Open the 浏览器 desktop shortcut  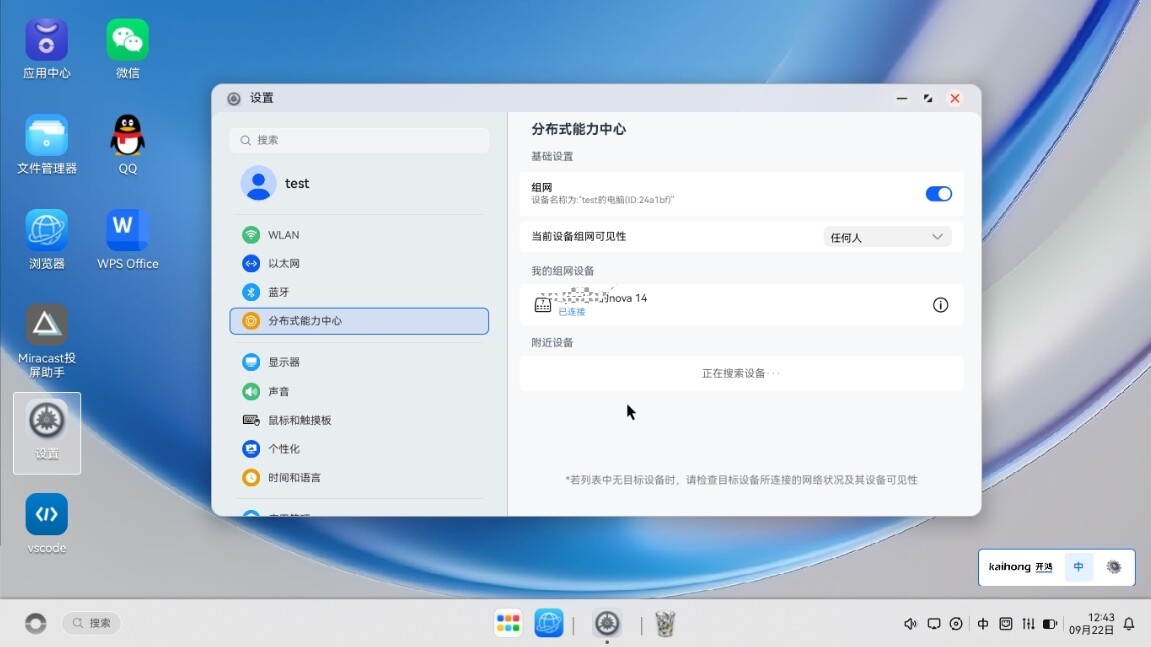click(46, 239)
